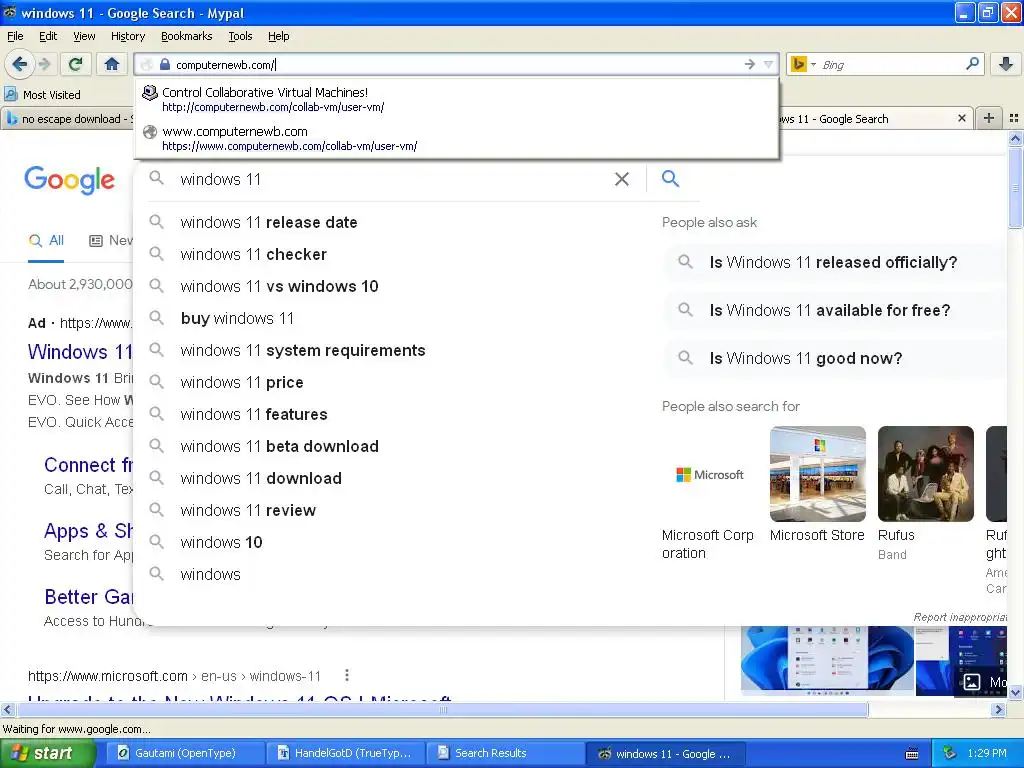Click the forward navigation arrow

click(44, 64)
